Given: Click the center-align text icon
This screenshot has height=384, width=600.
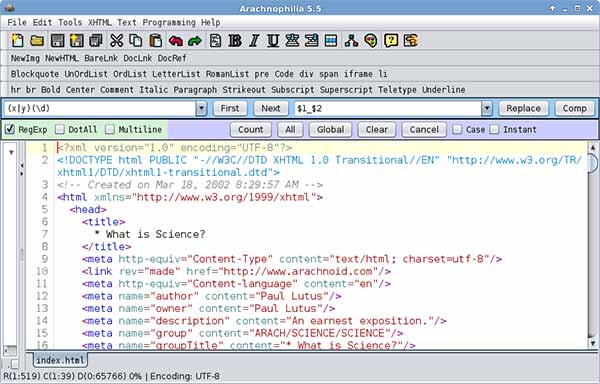Looking at the screenshot, I should (x=292, y=41).
